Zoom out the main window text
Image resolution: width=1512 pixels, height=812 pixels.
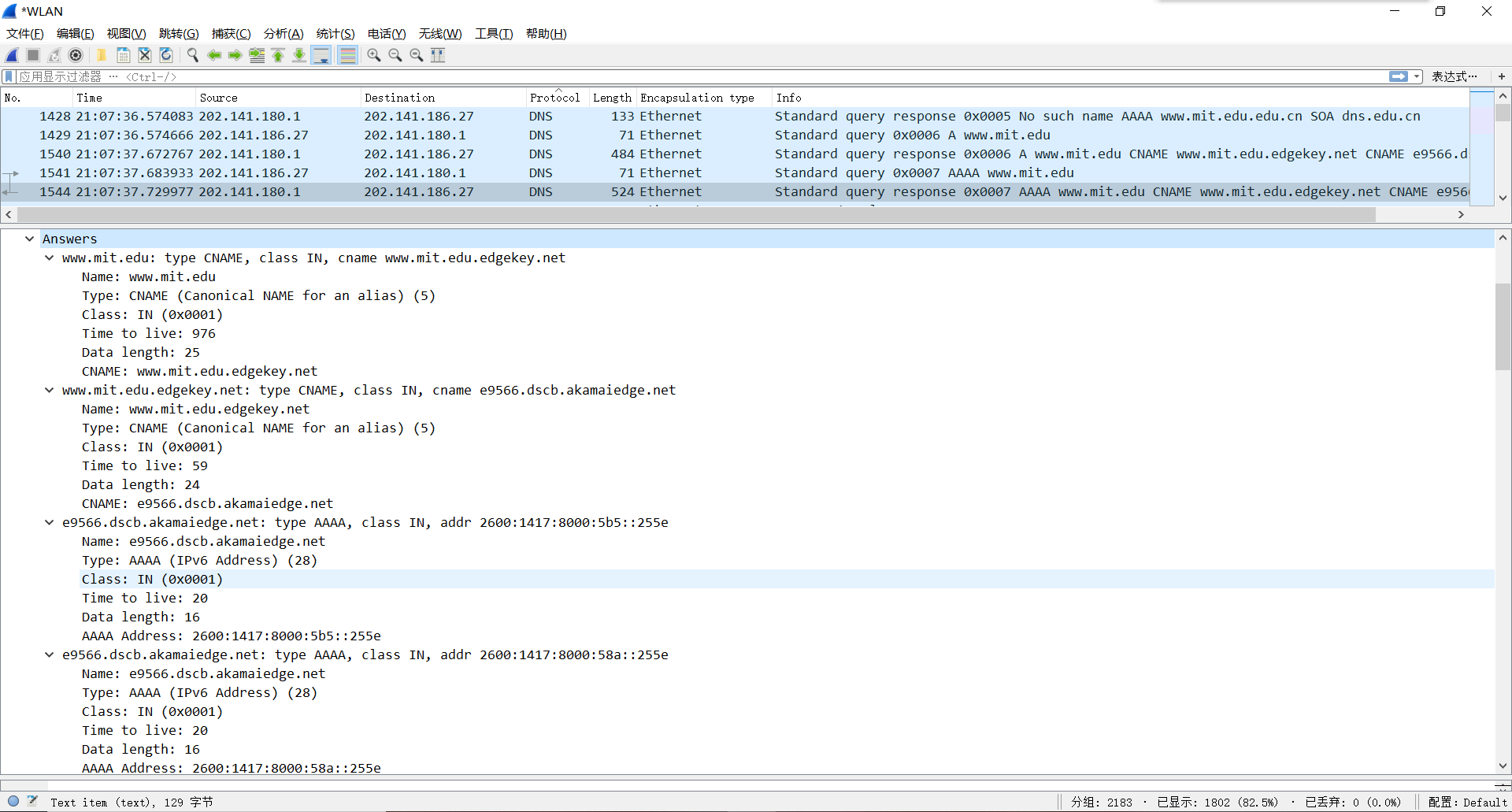click(x=395, y=55)
